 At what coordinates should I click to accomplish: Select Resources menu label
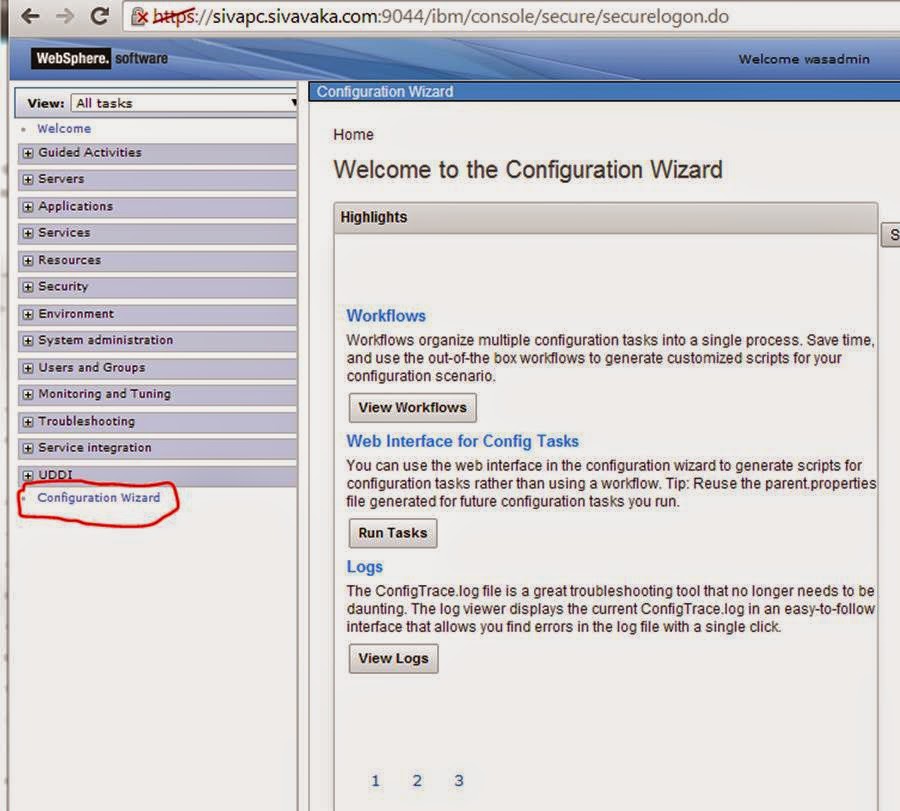click(69, 260)
